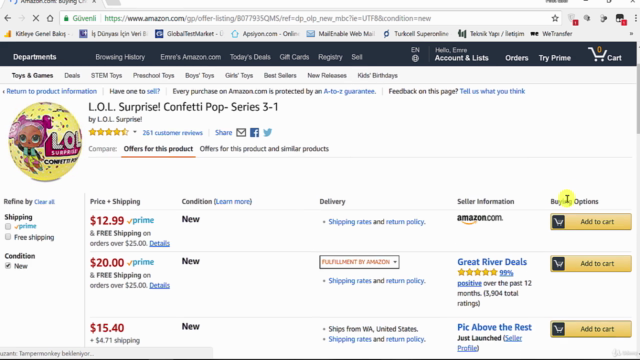Select Offers for this product tab
This screenshot has height=360, width=640.
[x=158, y=149]
